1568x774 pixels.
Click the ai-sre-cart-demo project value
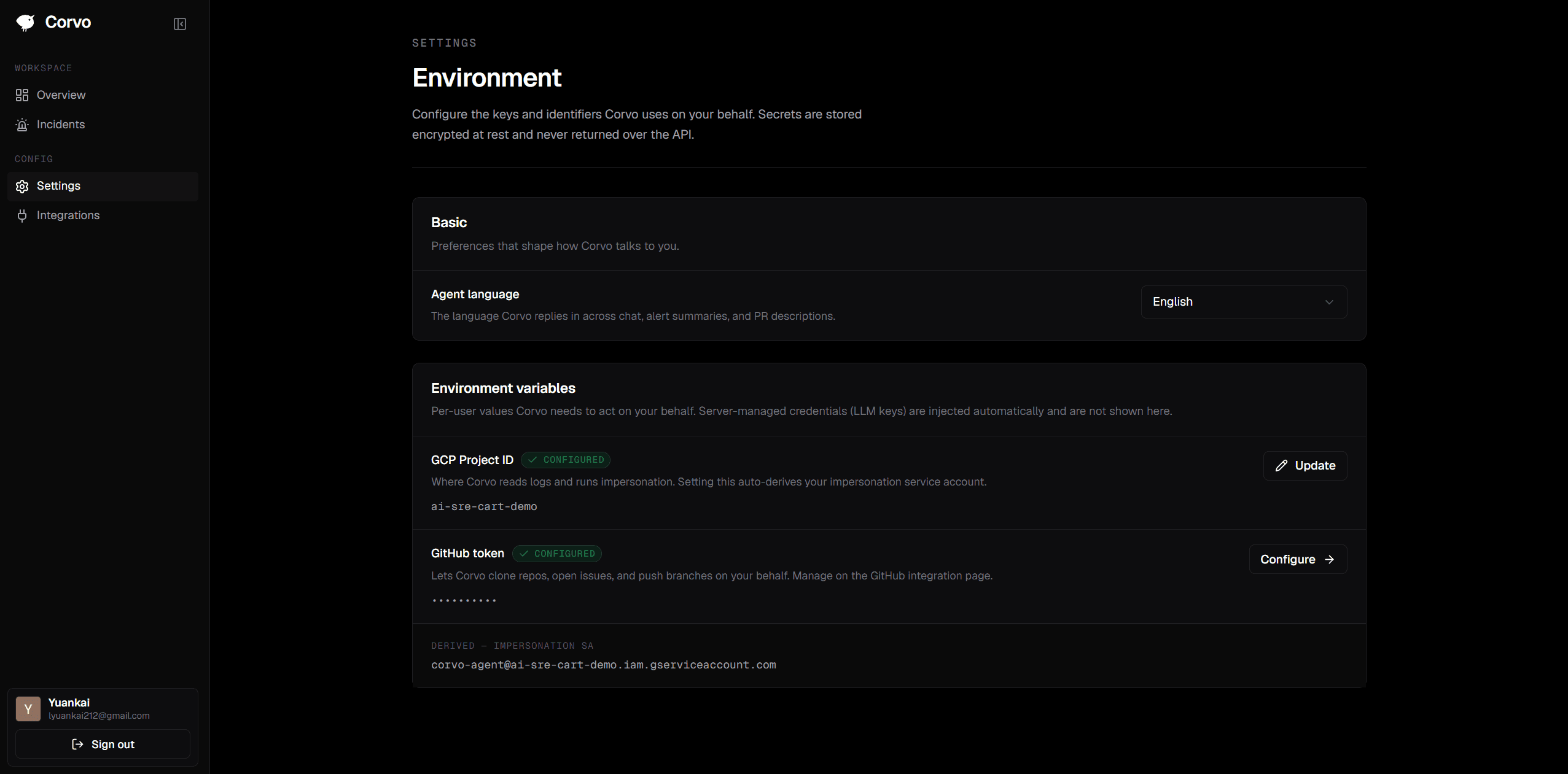click(484, 506)
